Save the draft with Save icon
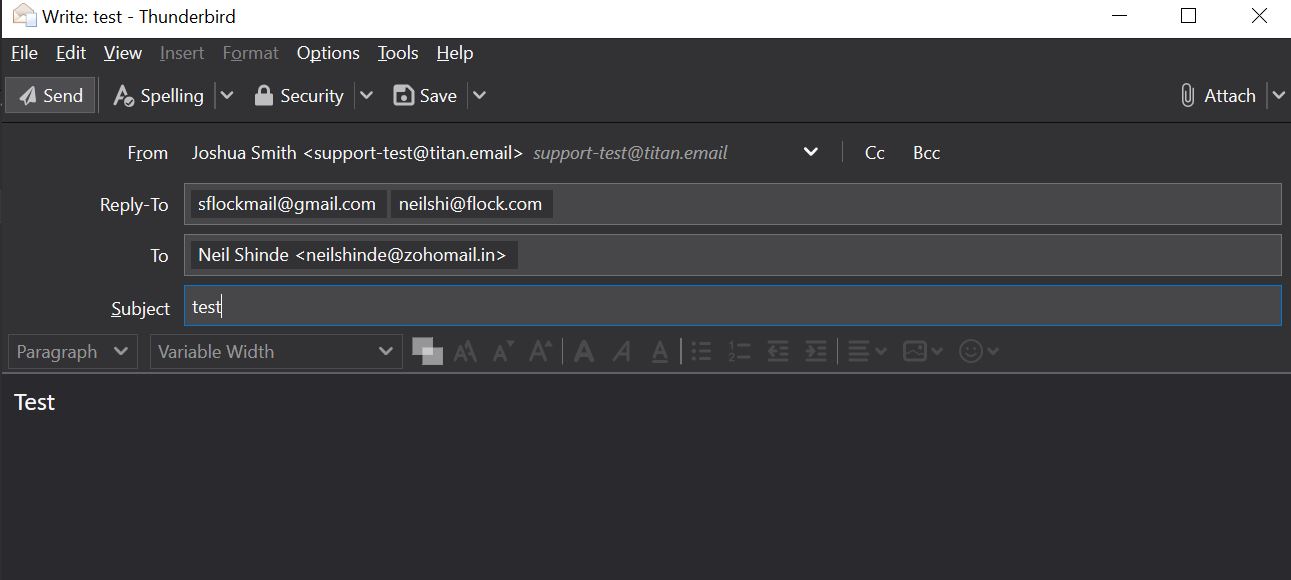The height and width of the screenshot is (580, 1291). (x=425, y=96)
